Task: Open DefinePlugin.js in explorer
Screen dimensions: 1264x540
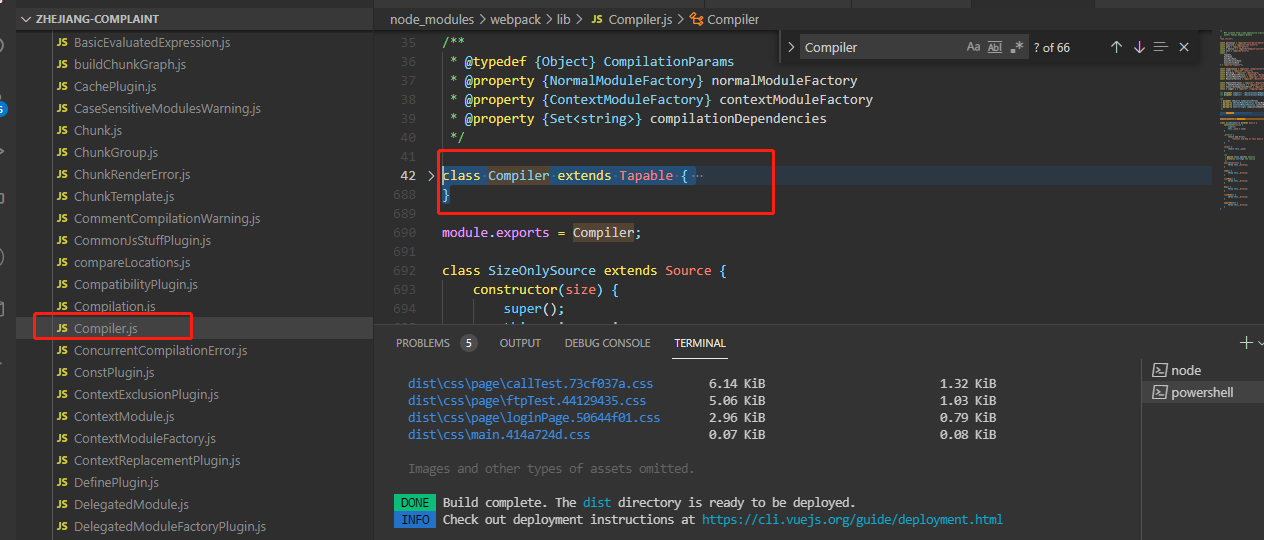Action: [117, 483]
